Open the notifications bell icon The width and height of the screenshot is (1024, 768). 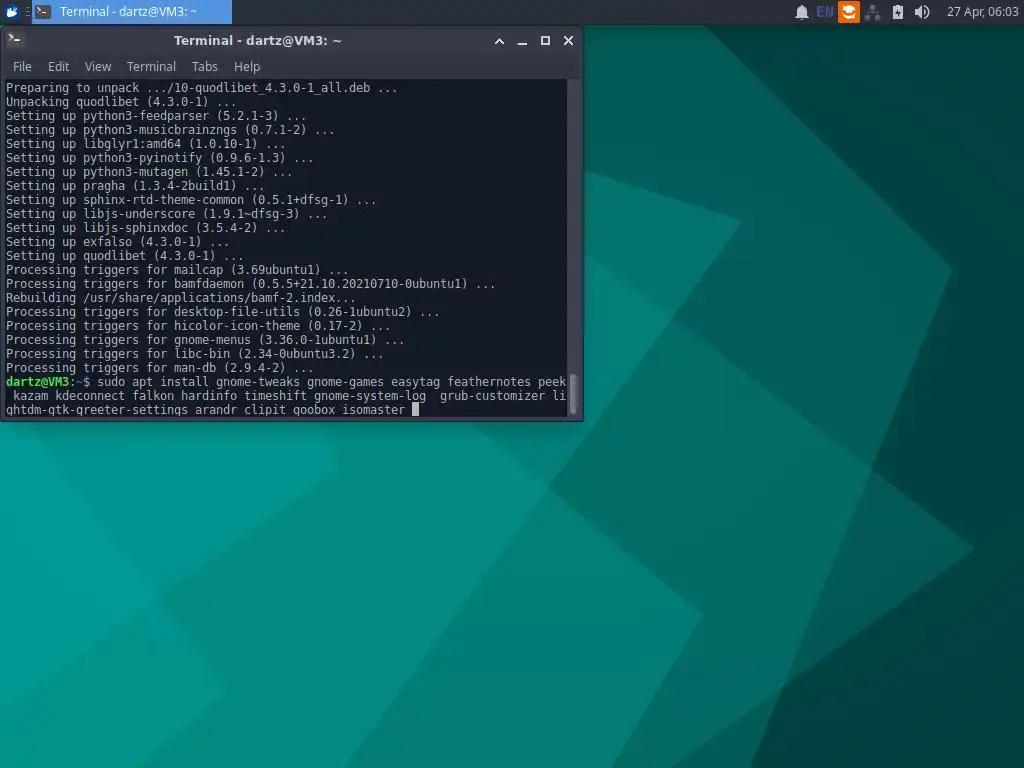pos(801,12)
